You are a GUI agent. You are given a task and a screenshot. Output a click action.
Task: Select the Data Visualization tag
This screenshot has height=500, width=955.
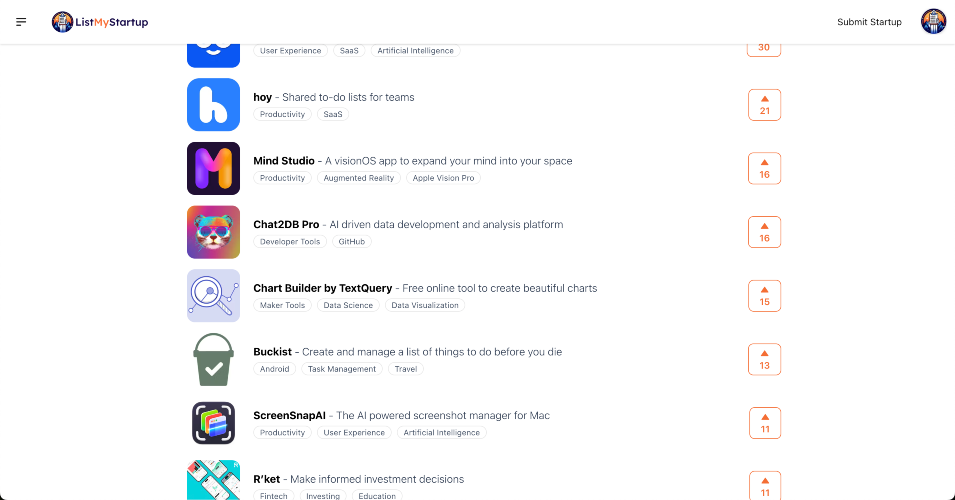pos(425,305)
